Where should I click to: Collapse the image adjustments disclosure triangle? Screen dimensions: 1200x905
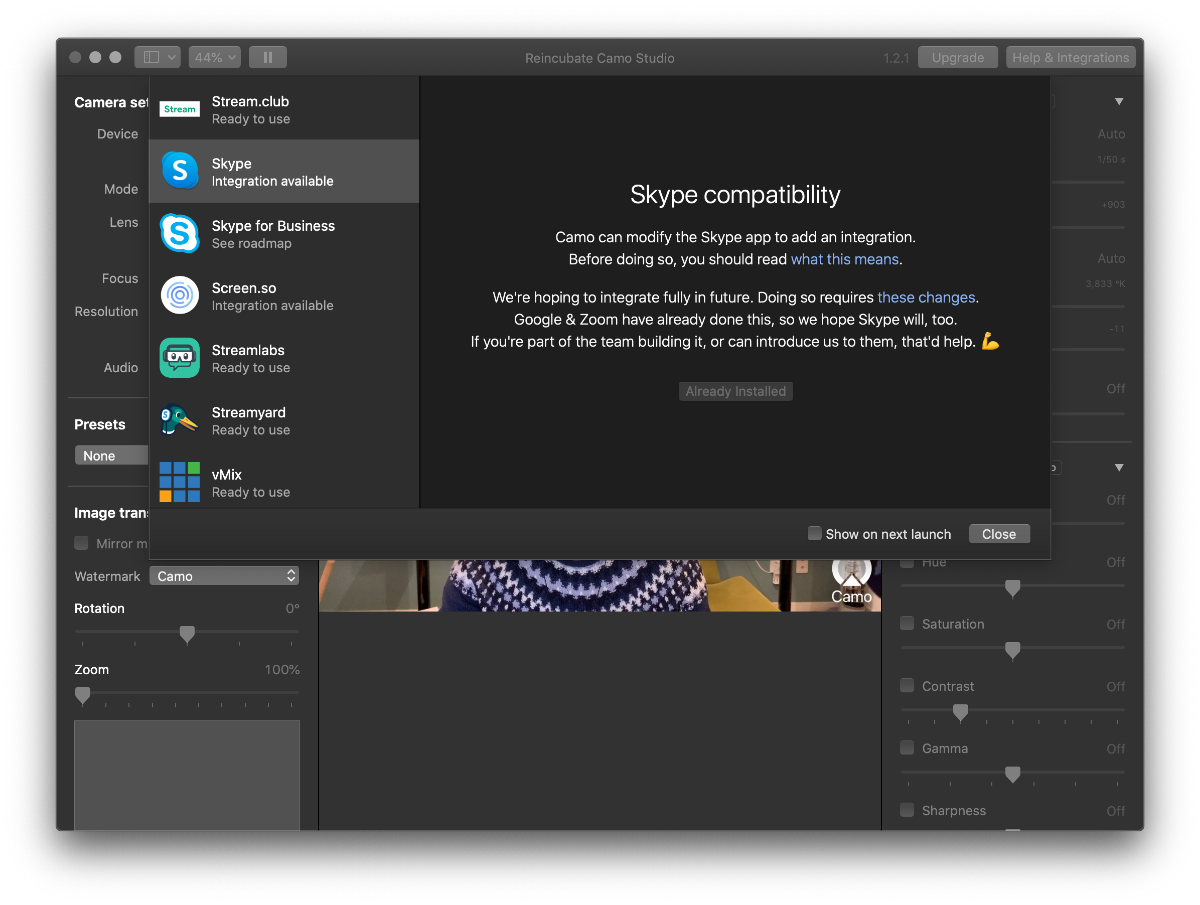point(1119,468)
